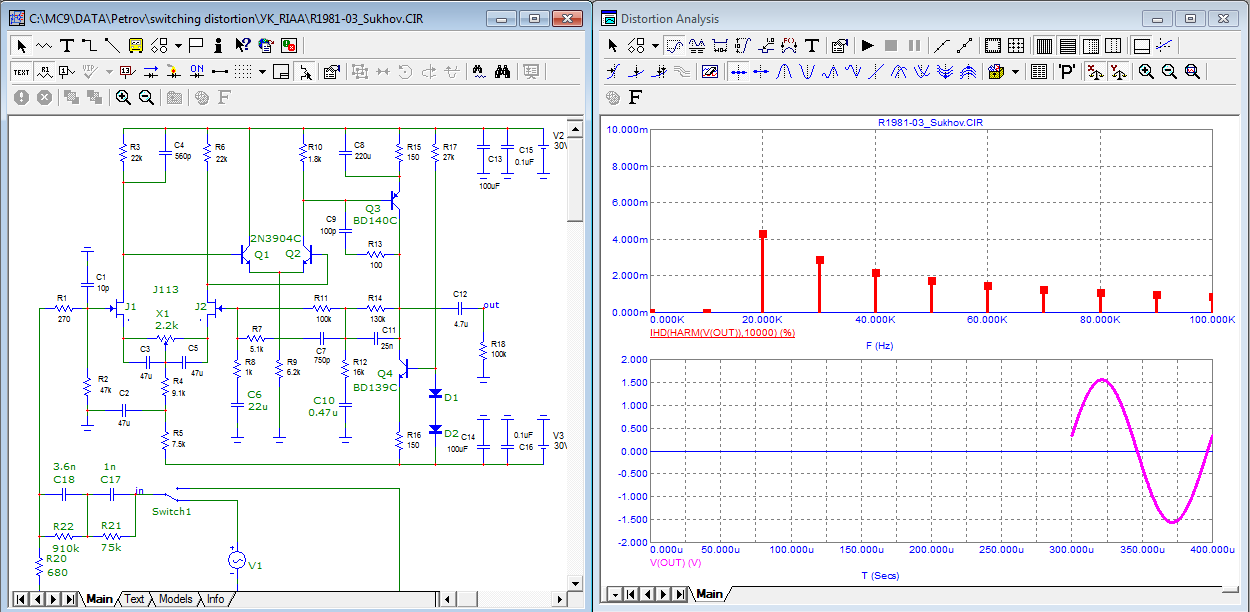The image size is (1250, 612).
Task: Select the orthogonal wire tool
Action: pyautogui.click(x=89, y=45)
